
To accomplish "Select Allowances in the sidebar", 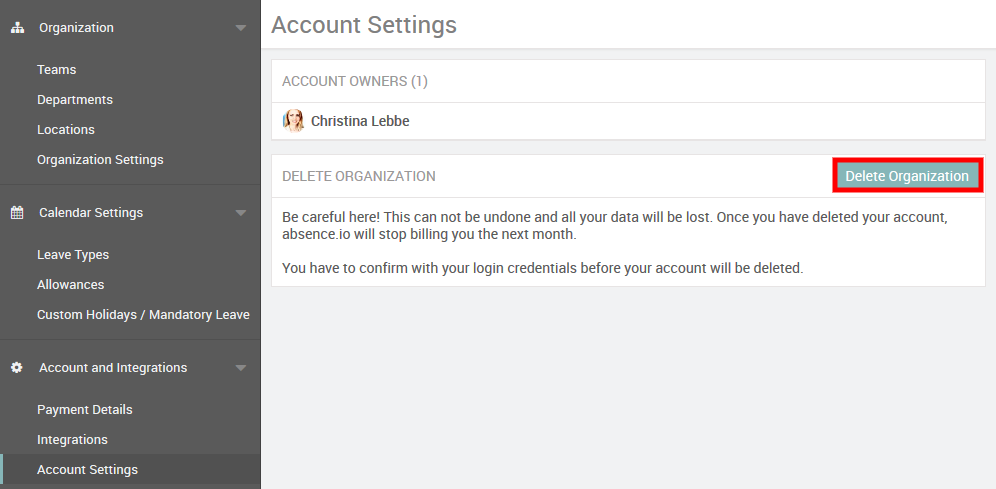I will pos(70,285).
